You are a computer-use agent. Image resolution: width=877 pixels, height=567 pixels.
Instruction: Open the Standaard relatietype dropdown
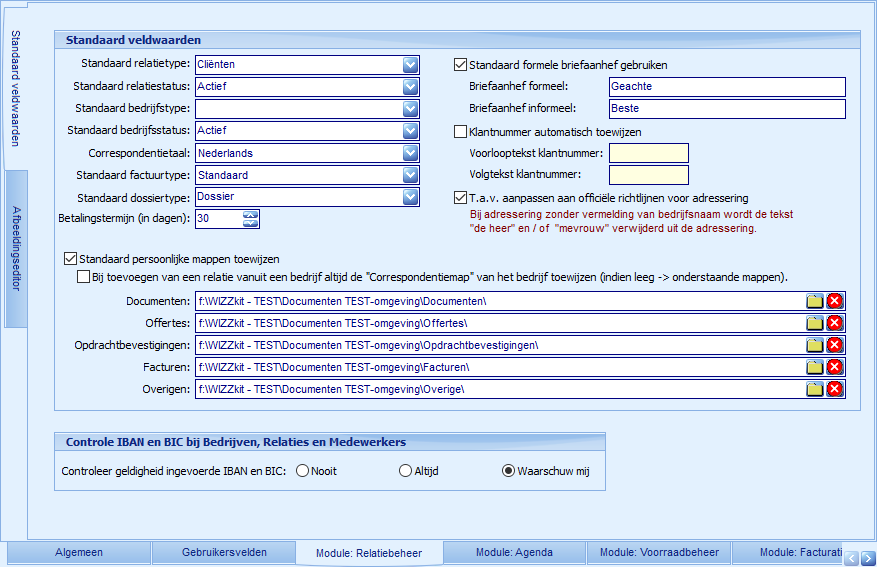tap(410, 65)
